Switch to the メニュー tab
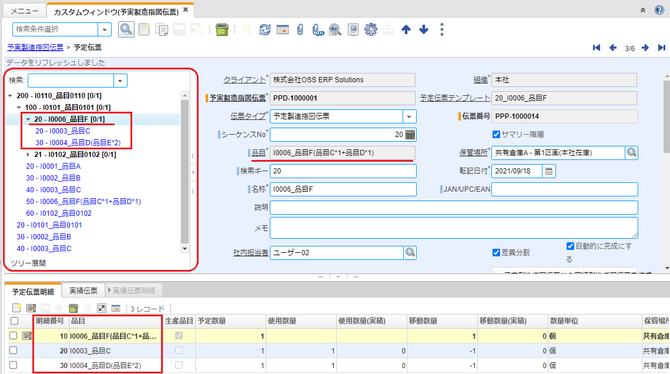 [x=24, y=11]
